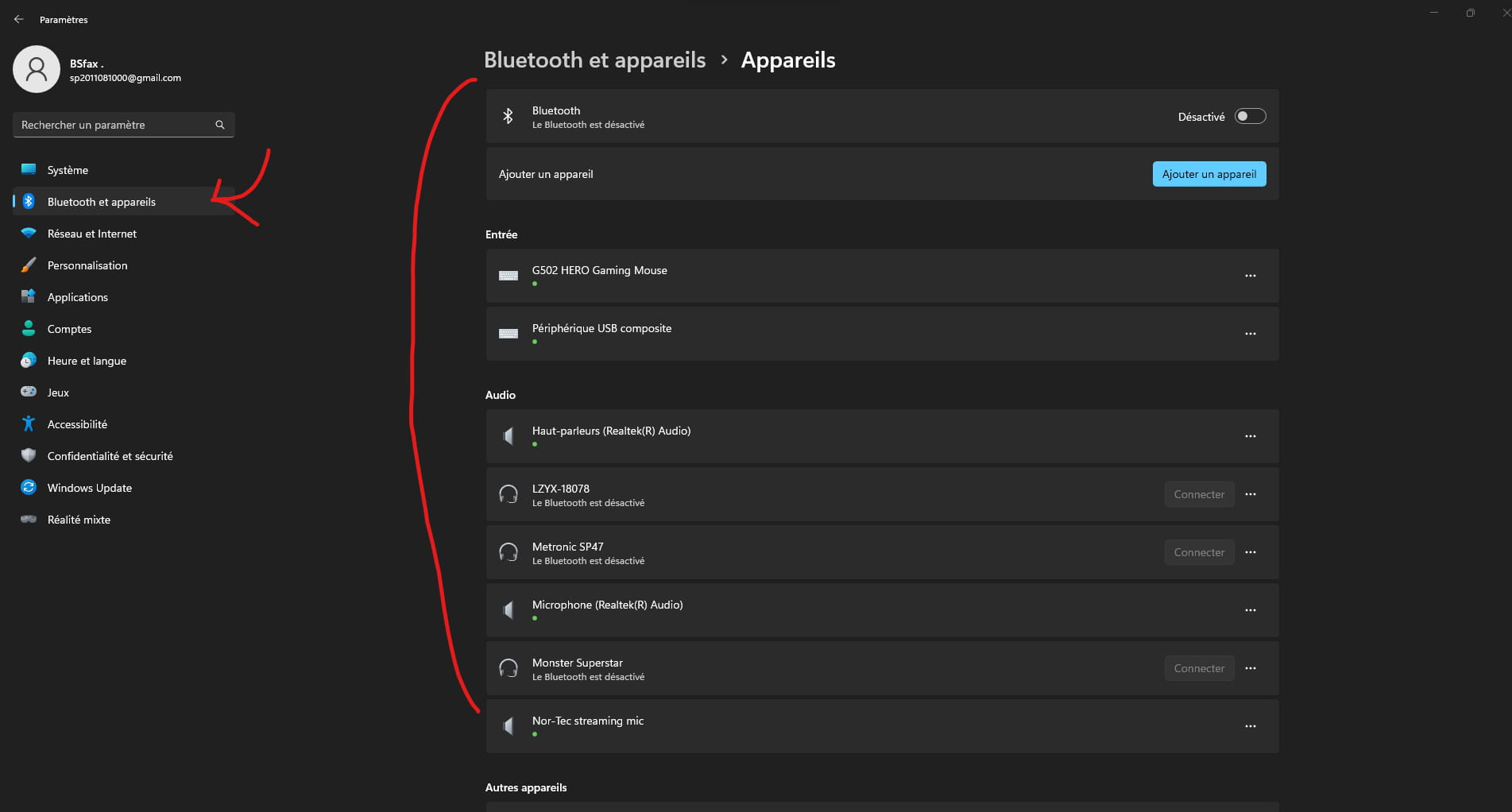
Task: Select Jeux in the sidebar
Action: (58, 392)
